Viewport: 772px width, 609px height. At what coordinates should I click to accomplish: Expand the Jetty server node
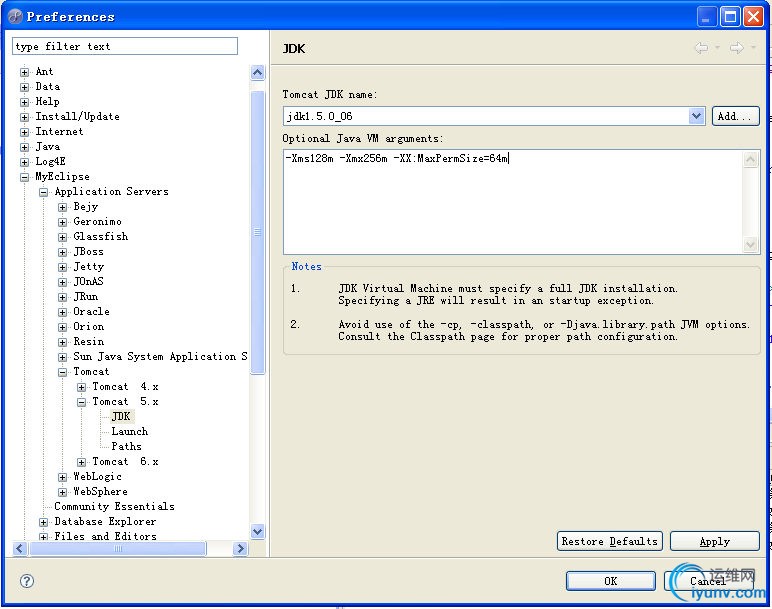63,267
